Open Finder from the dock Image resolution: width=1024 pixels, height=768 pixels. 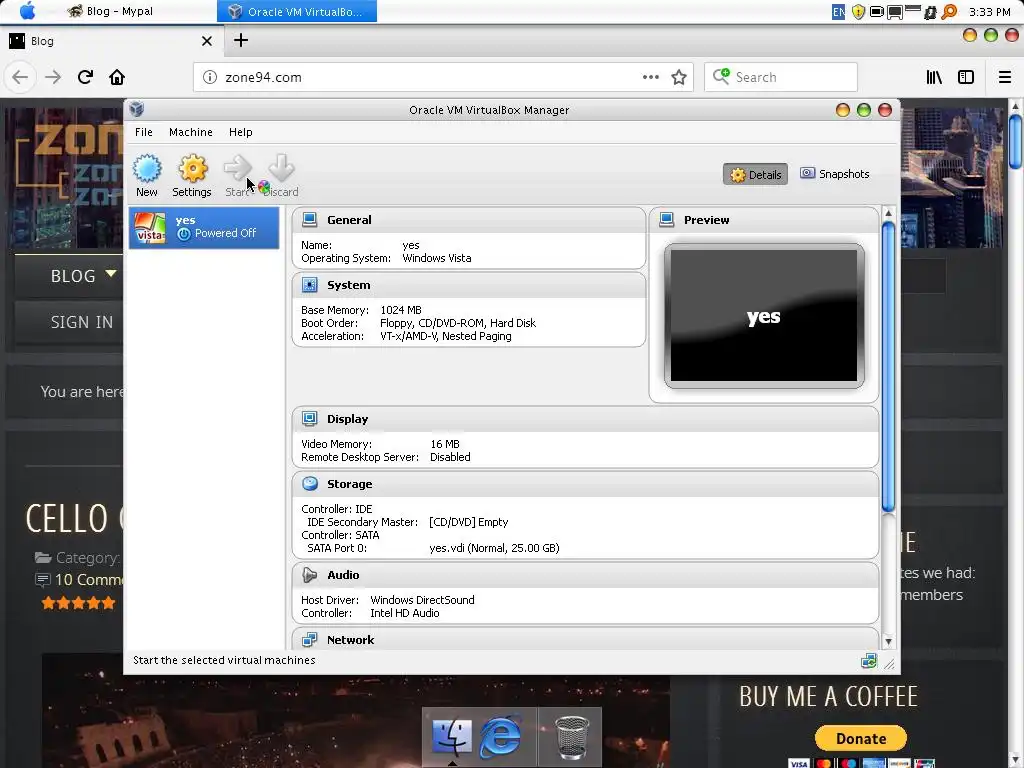coord(451,737)
